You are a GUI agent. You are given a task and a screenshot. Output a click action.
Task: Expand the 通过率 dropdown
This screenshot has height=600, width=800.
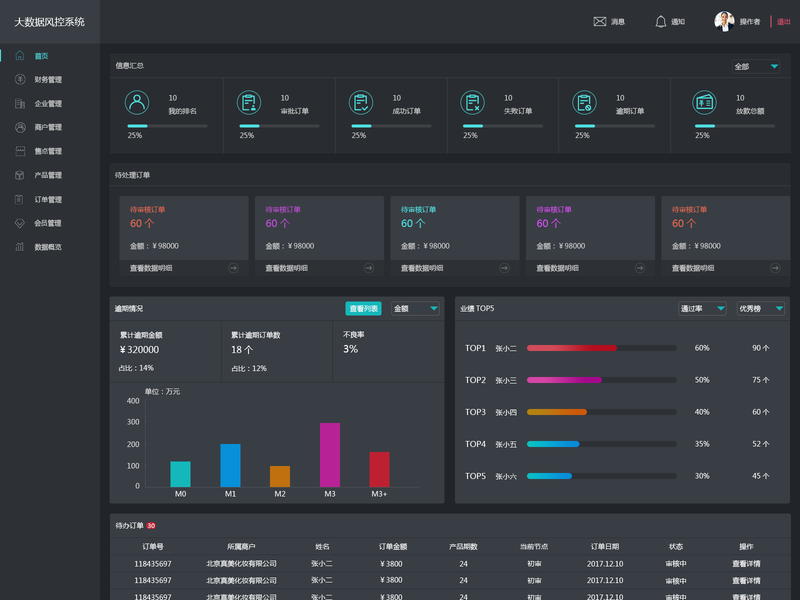(x=702, y=309)
